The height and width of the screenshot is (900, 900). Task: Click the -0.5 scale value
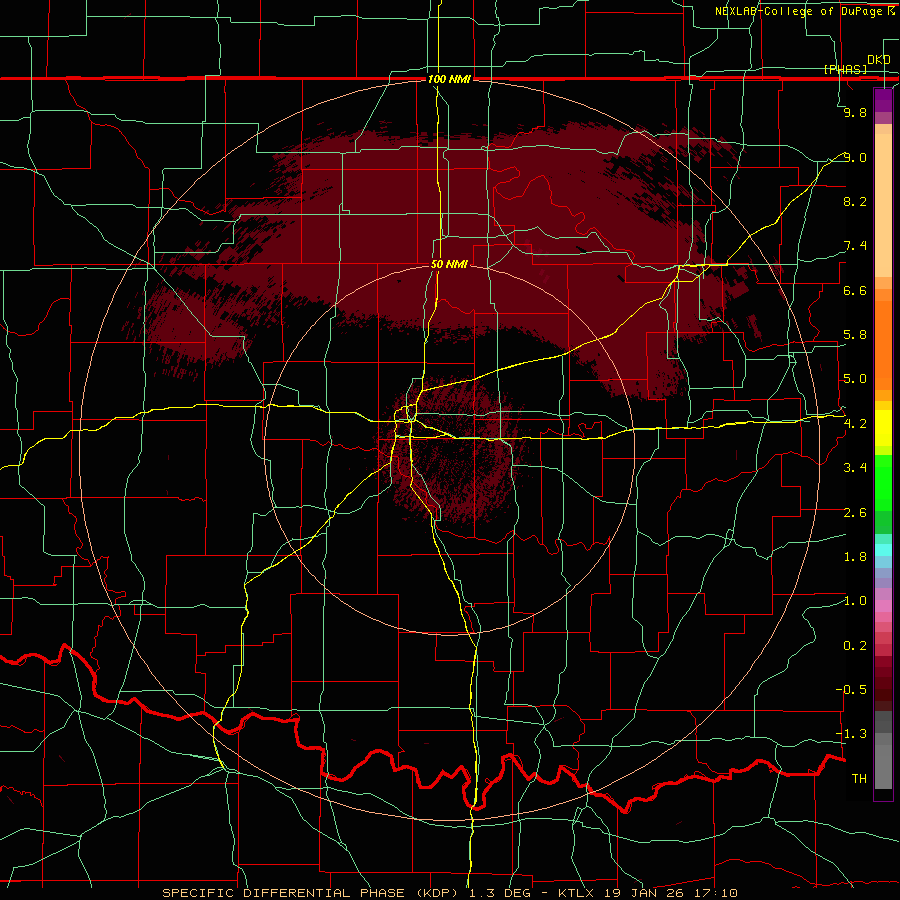[851, 689]
